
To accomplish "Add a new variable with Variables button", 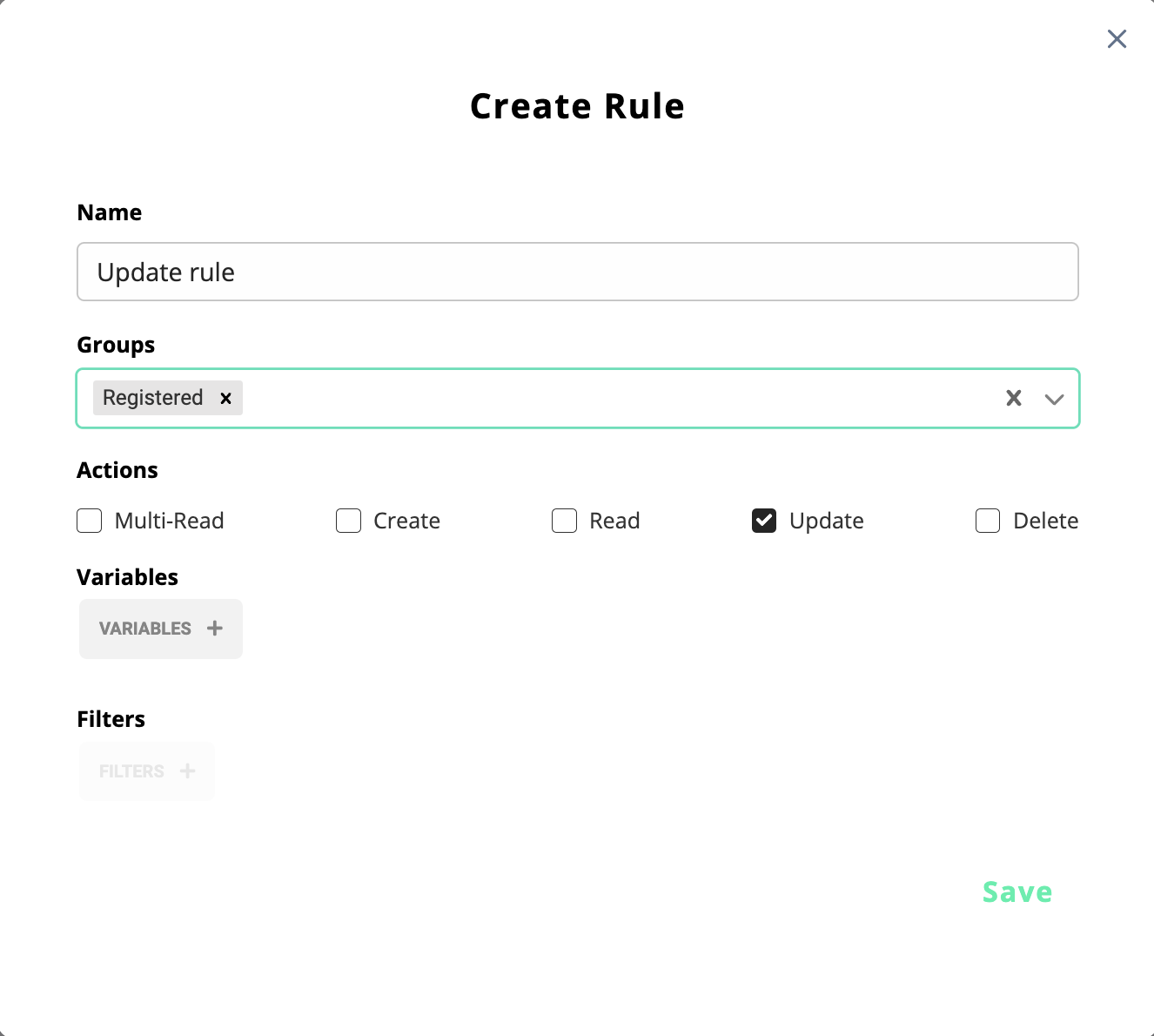I will (x=161, y=629).
